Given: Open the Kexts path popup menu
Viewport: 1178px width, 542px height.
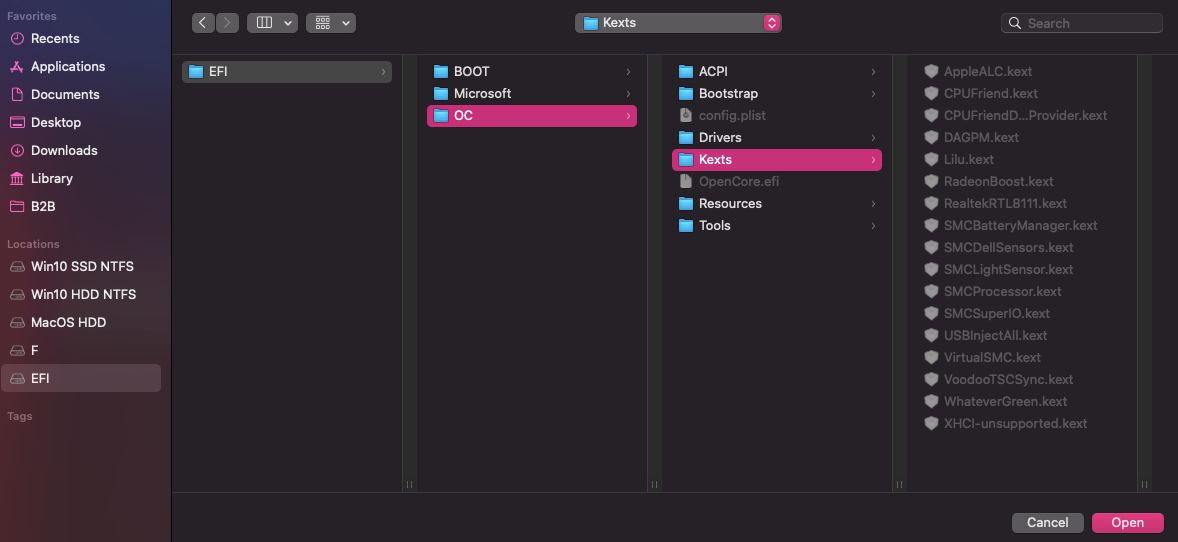Looking at the screenshot, I should pyautogui.click(x=678, y=23).
